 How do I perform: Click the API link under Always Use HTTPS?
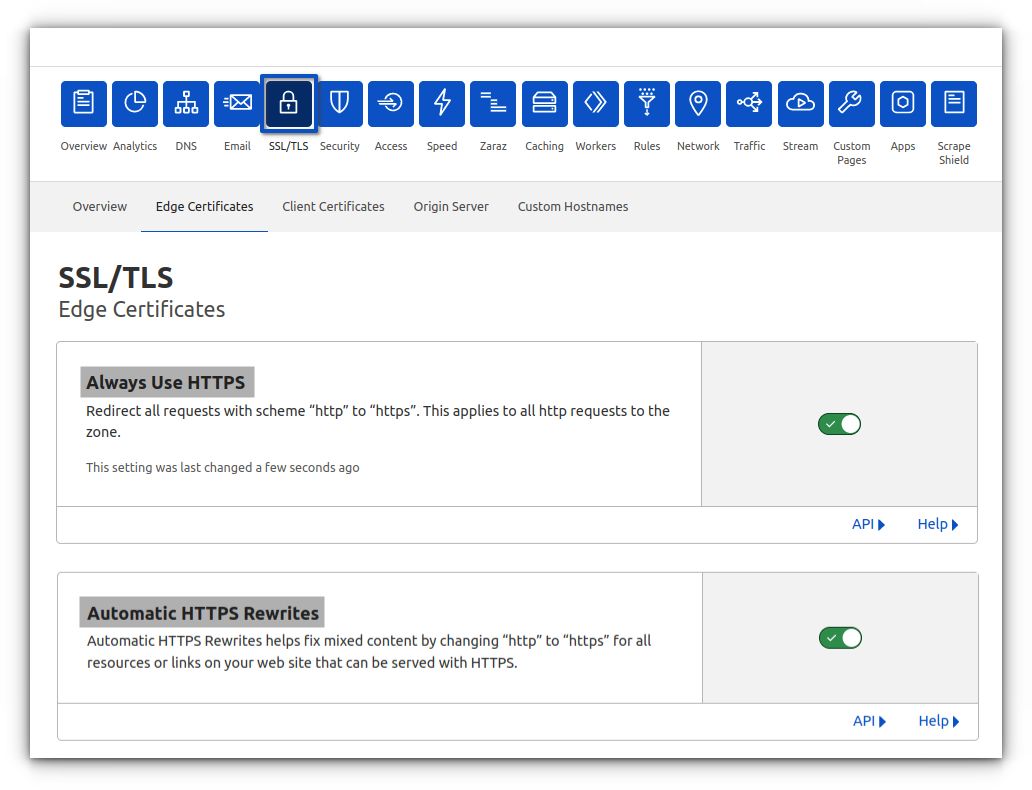pyautogui.click(x=868, y=523)
